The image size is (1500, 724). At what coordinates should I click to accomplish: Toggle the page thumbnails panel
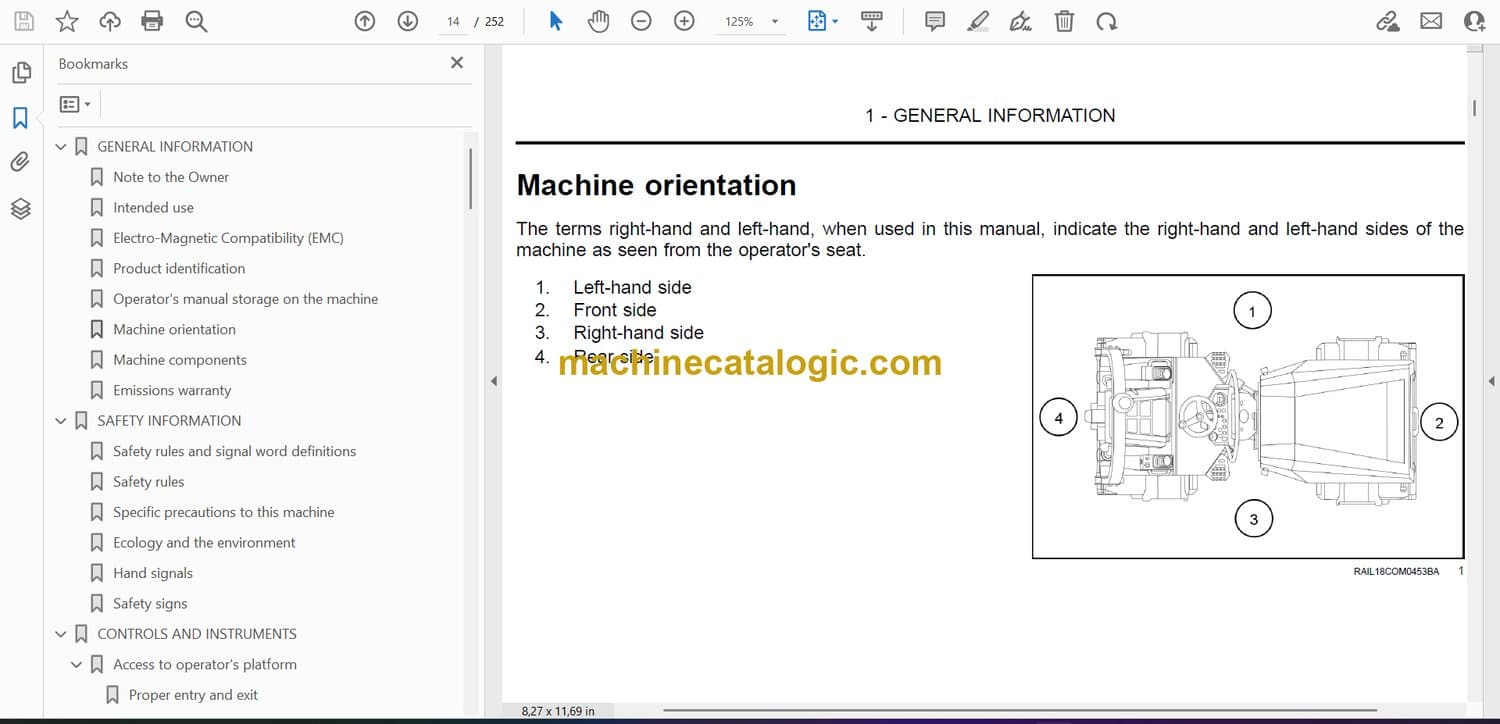pos(20,72)
